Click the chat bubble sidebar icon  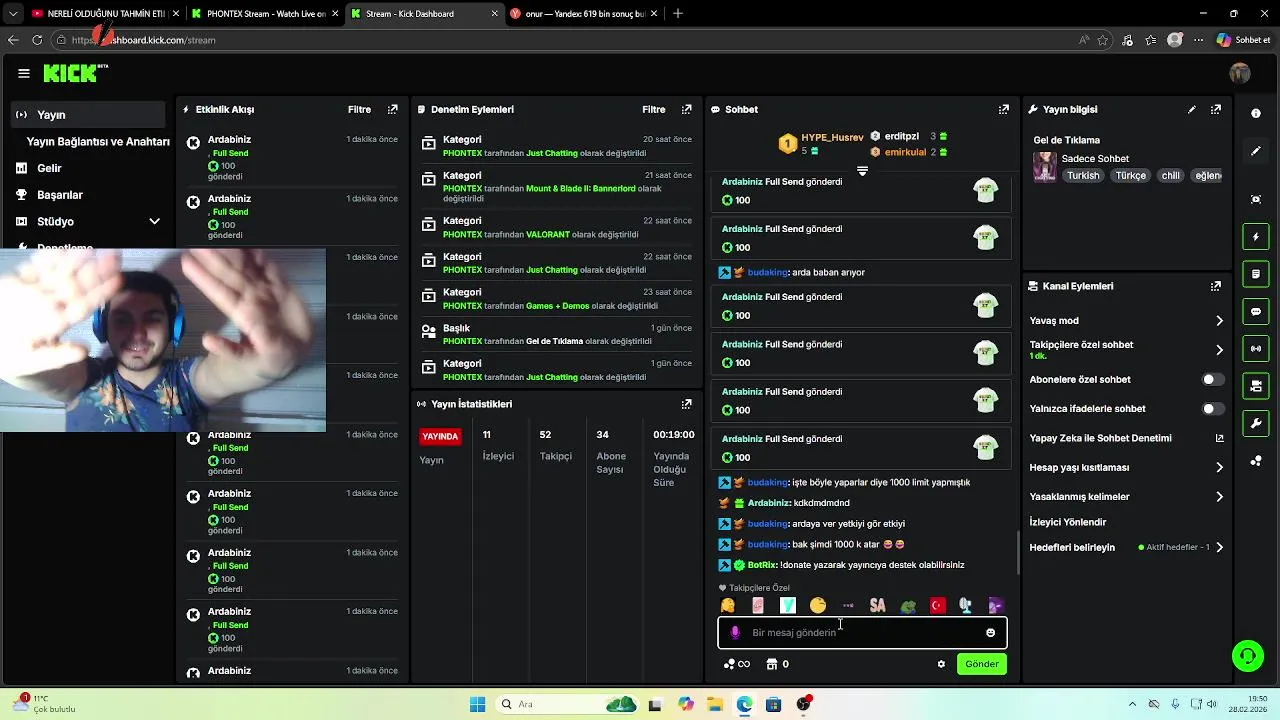(x=1256, y=311)
